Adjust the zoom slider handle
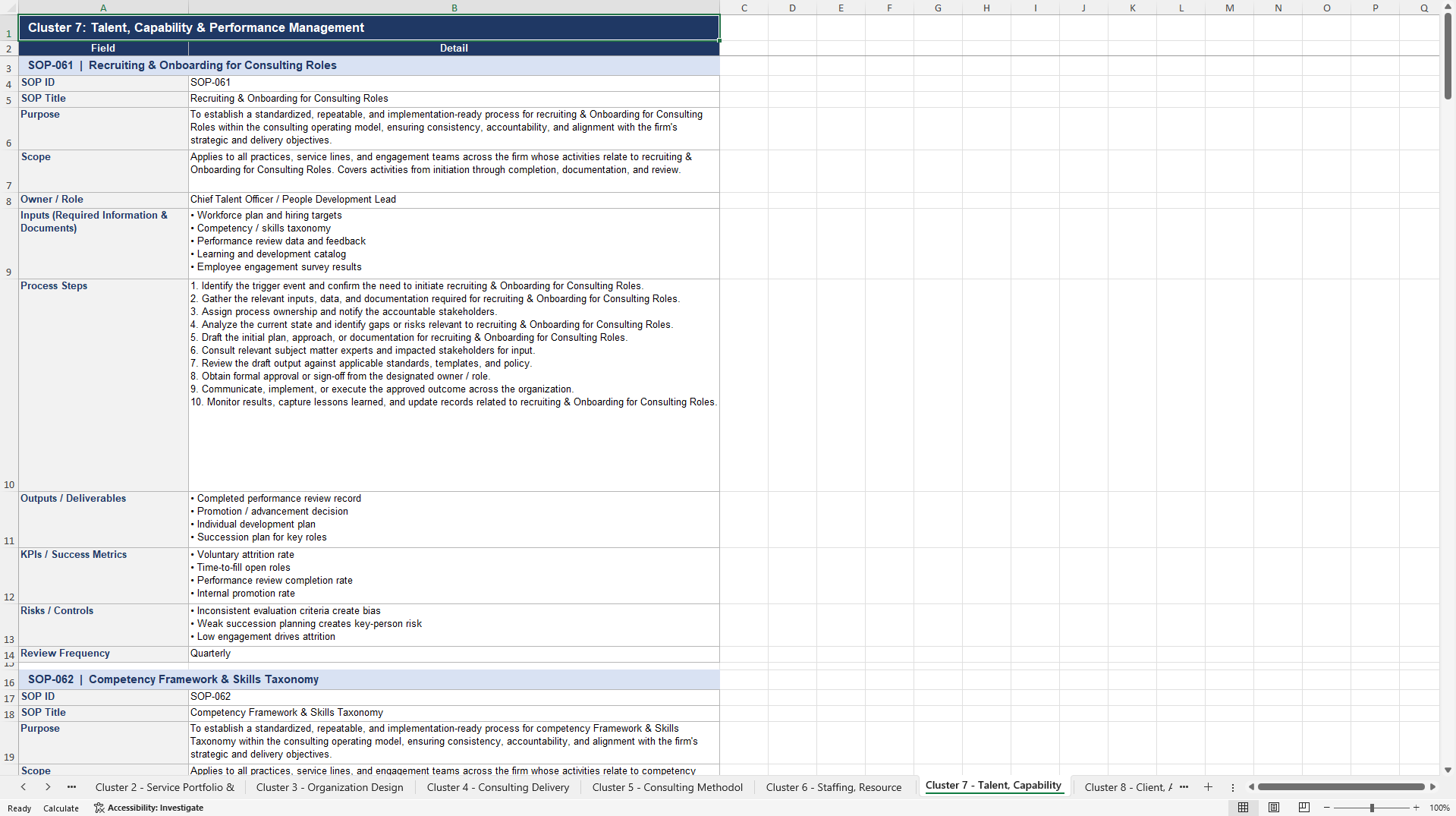 pos(1372,808)
